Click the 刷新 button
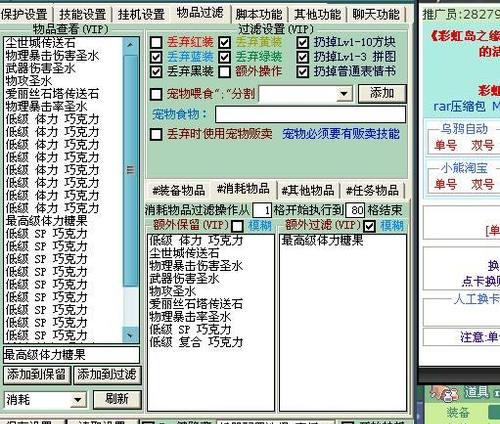500x424 pixels. (117, 399)
